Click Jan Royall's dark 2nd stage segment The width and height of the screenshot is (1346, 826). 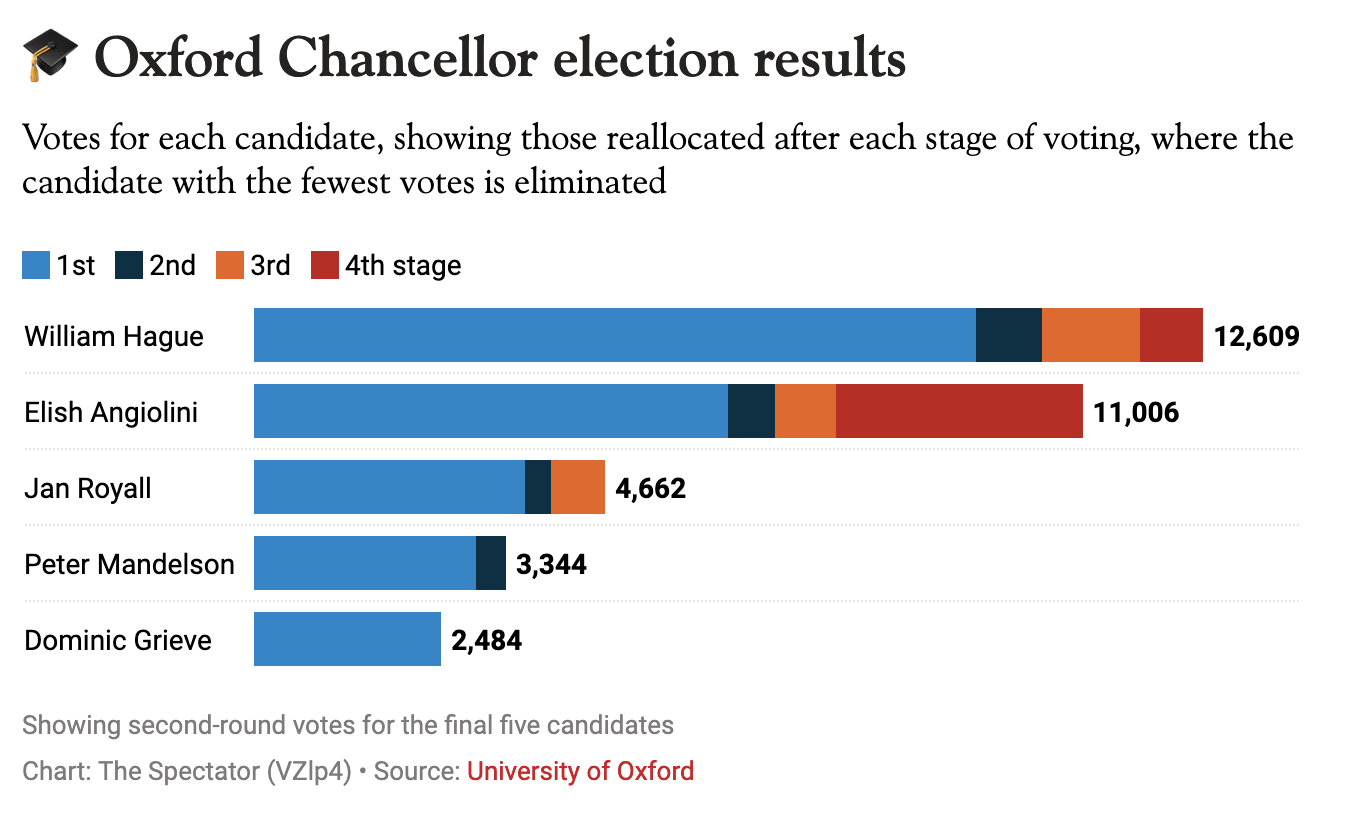(x=538, y=487)
